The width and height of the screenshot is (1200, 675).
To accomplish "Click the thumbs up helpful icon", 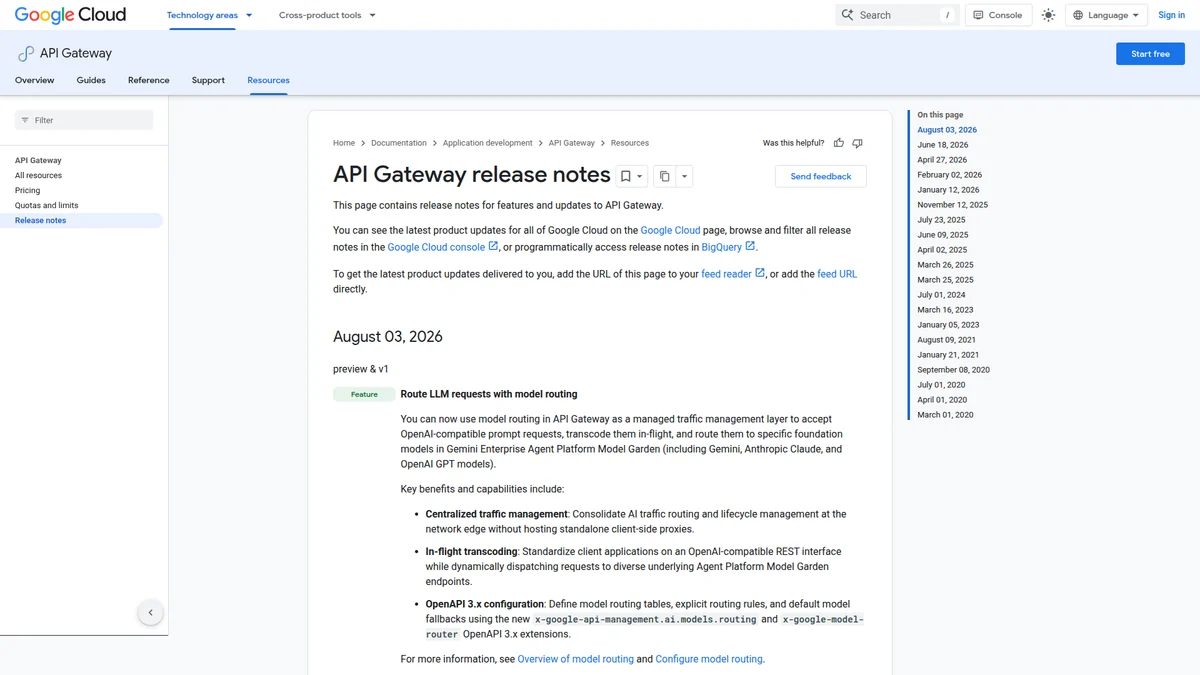I will pyautogui.click(x=839, y=143).
